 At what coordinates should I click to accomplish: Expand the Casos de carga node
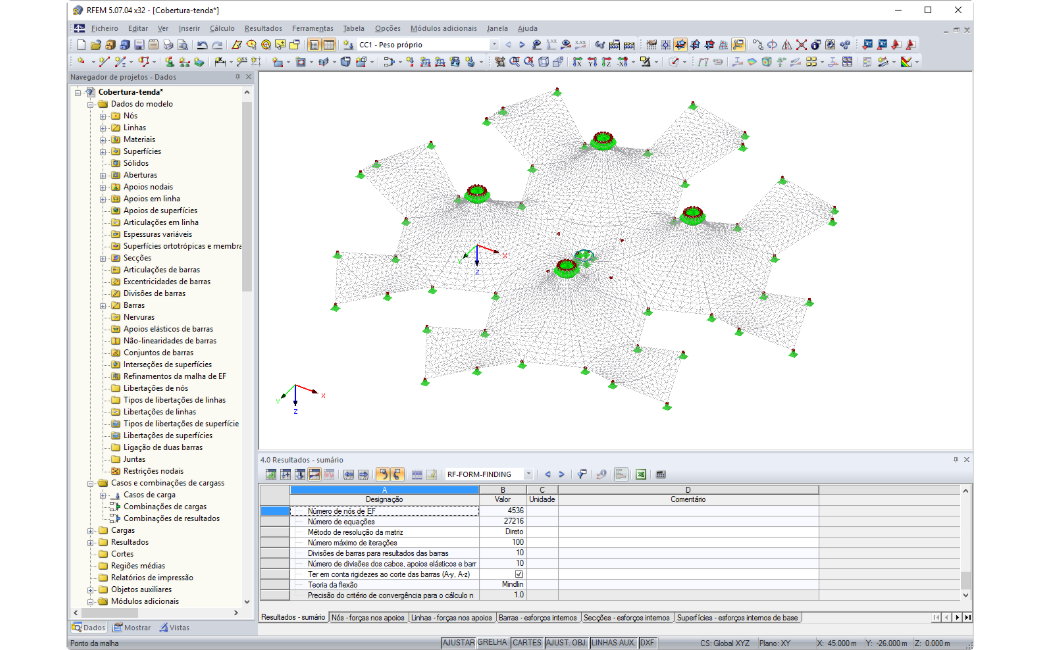[103, 495]
